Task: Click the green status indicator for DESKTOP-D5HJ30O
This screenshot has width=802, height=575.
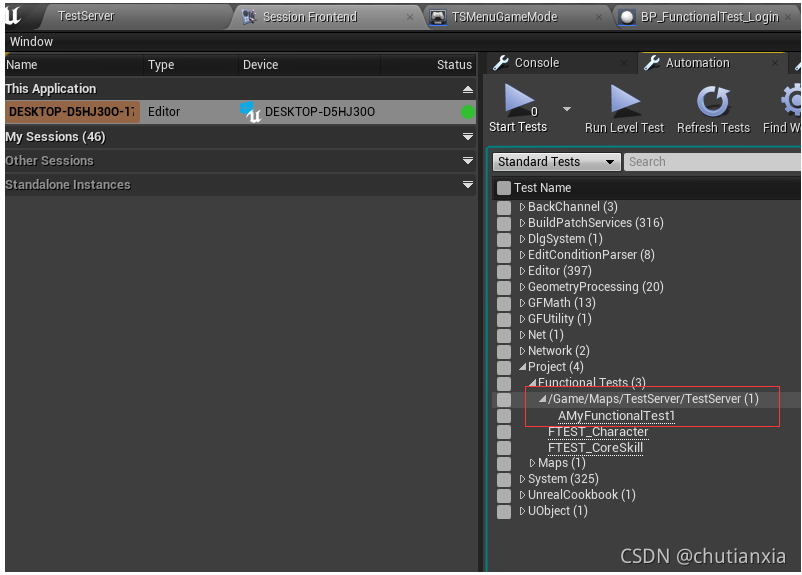Action: pos(467,112)
